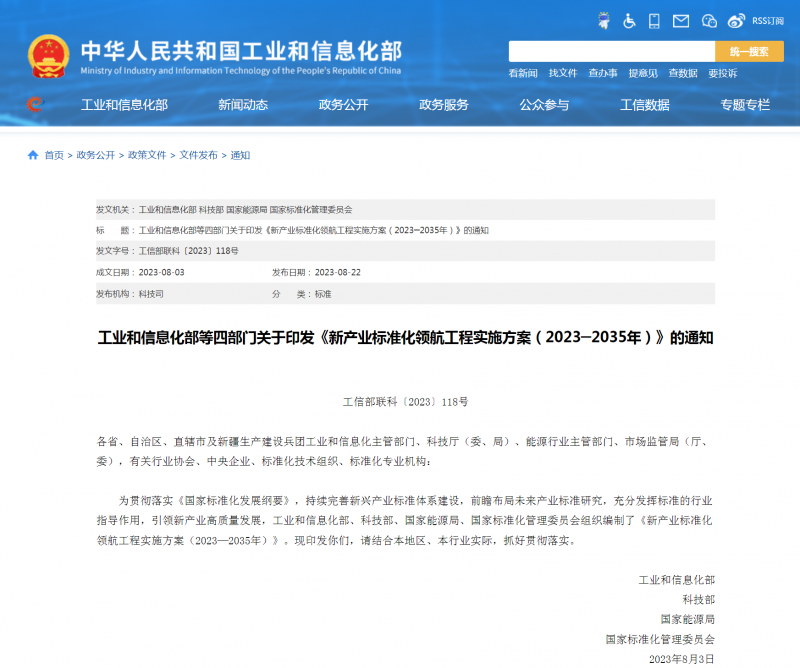
Task: Select the 提意见 quick link
Action: (643, 73)
